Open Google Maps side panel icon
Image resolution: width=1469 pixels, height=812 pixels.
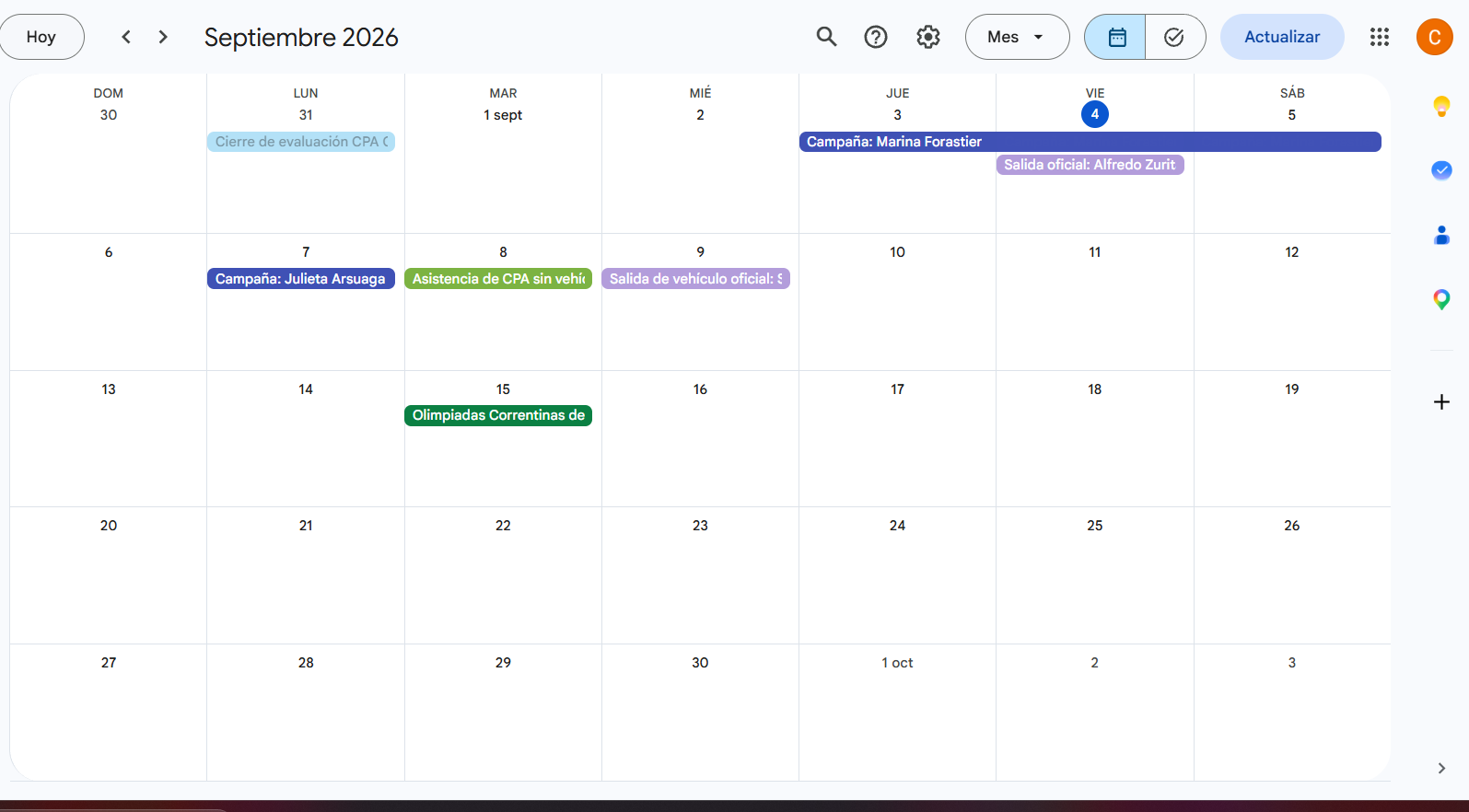click(1442, 299)
